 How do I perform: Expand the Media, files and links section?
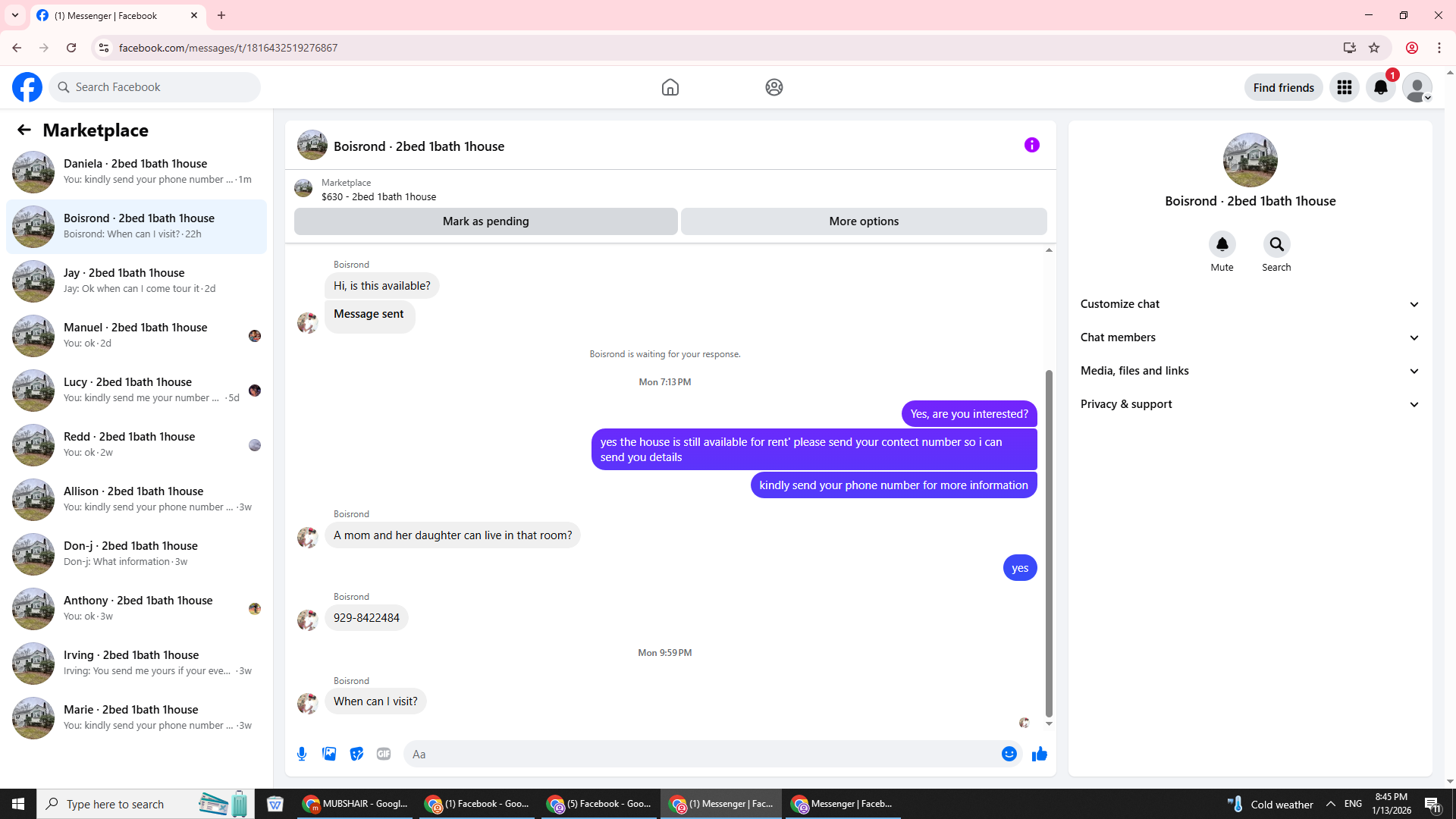click(x=1249, y=371)
